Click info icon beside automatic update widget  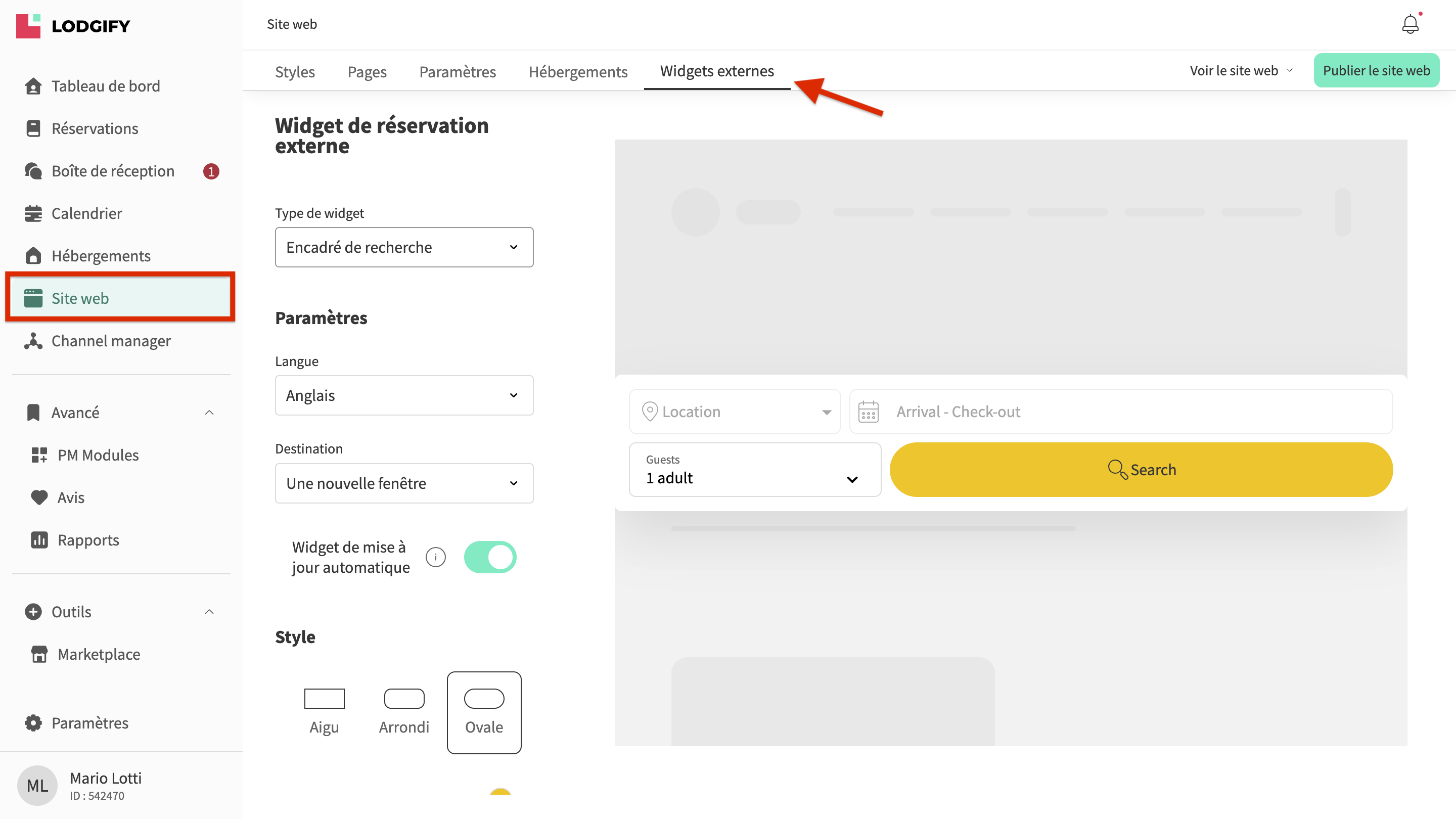(435, 557)
